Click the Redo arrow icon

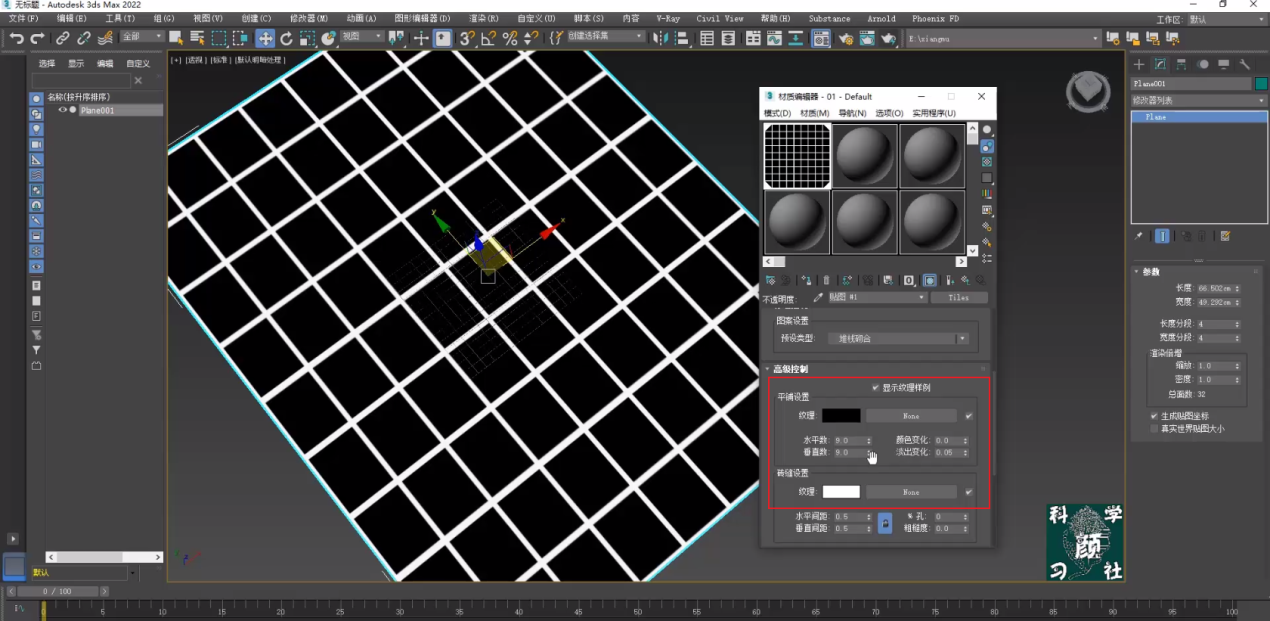click(37, 38)
